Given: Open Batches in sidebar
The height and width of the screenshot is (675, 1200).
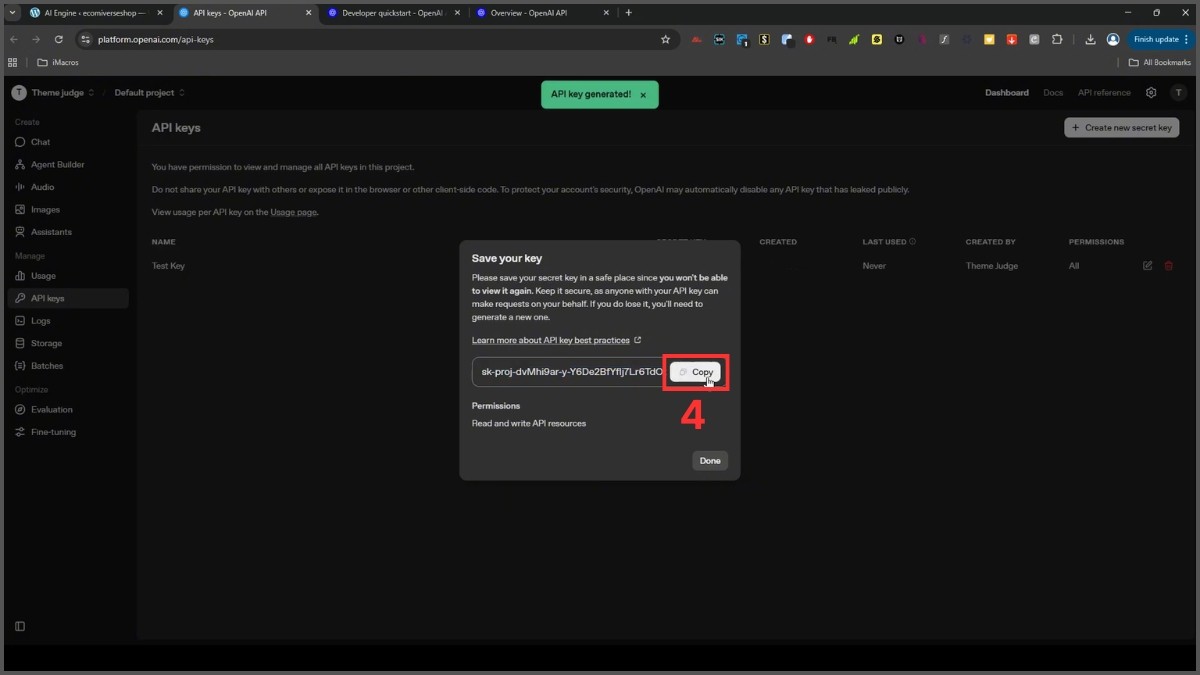Looking at the screenshot, I should coord(46,366).
